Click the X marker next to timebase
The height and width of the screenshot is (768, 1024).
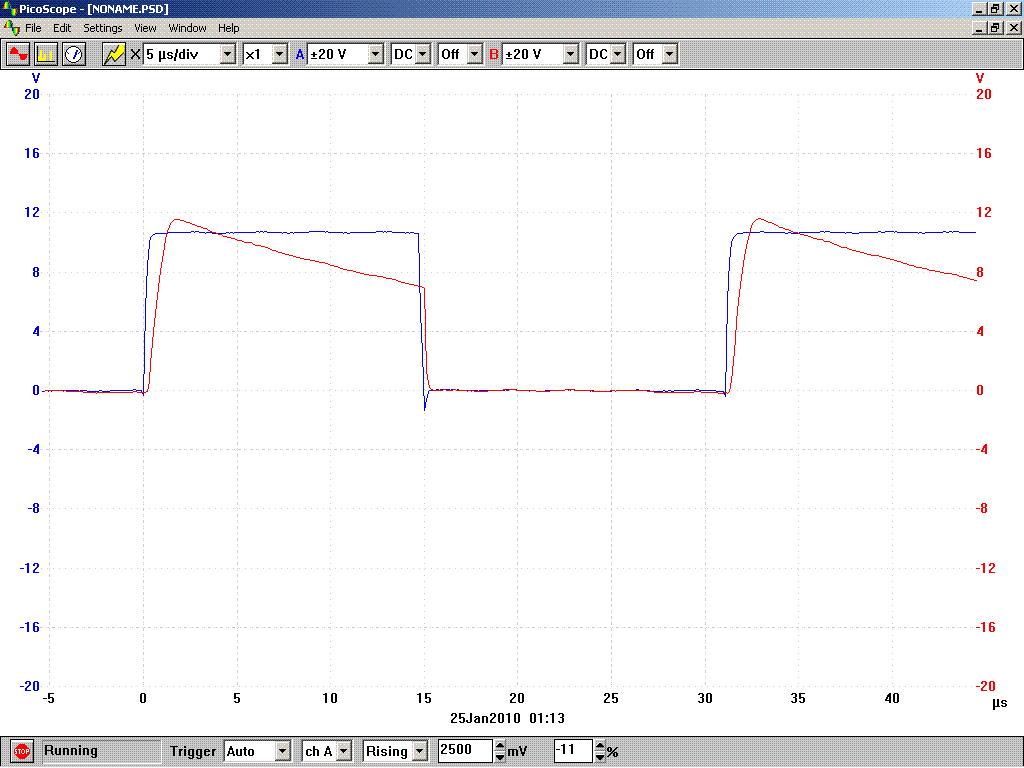click(135, 54)
